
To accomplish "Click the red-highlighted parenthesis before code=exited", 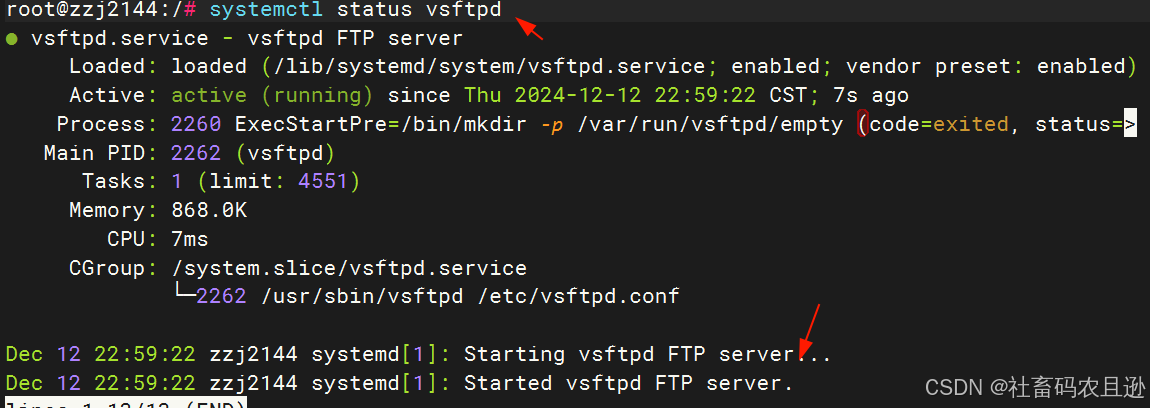I will click(x=862, y=125).
